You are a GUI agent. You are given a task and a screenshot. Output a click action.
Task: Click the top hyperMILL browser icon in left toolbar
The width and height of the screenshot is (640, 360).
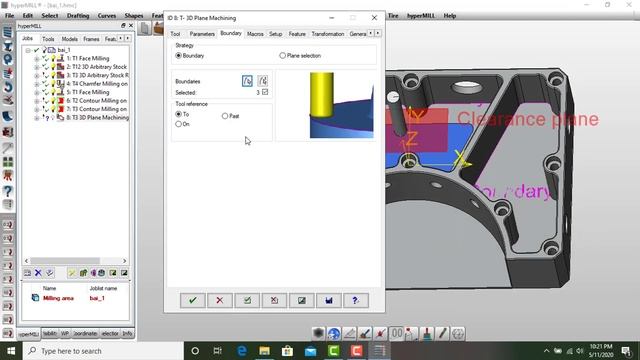7,32
